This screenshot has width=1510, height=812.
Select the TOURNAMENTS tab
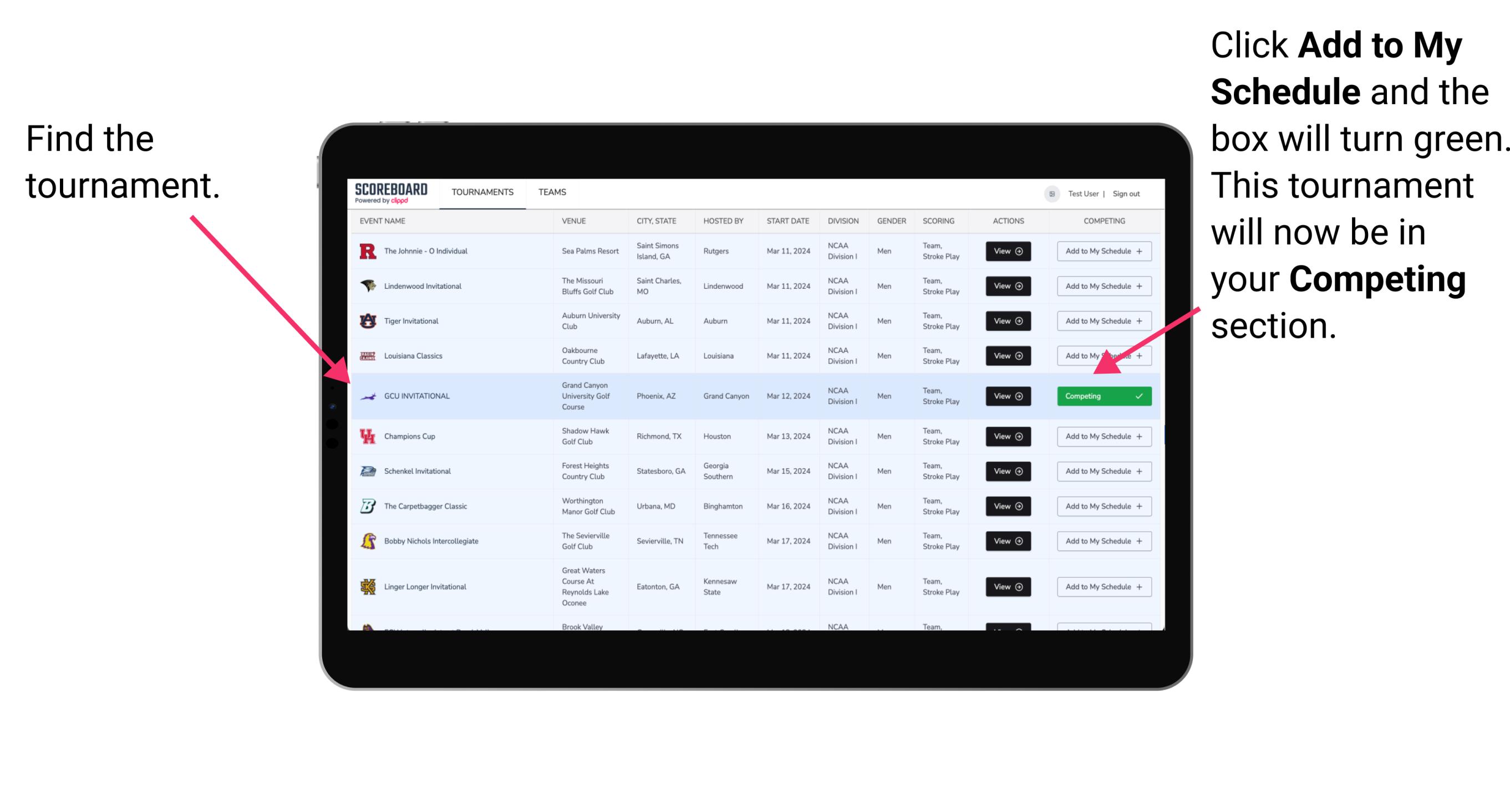[x=481, y=192]
